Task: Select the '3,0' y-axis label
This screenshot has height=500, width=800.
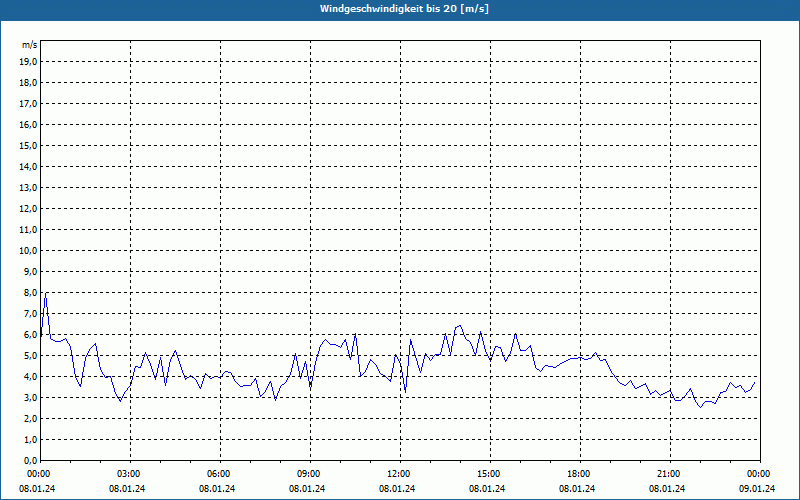Action: pos(30,397)
